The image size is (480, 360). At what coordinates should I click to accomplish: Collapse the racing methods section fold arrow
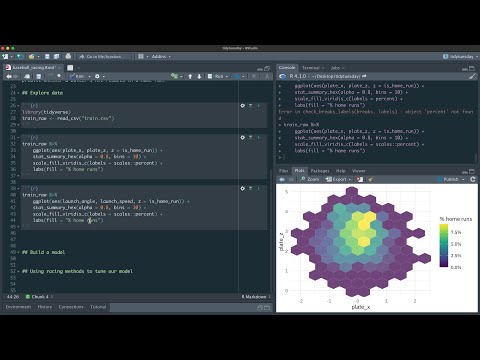pos(18,271)
